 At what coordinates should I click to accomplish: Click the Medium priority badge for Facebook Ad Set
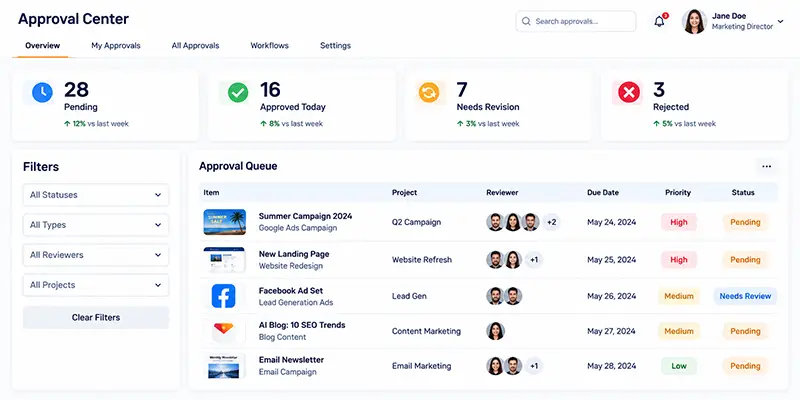coord(679,296)
